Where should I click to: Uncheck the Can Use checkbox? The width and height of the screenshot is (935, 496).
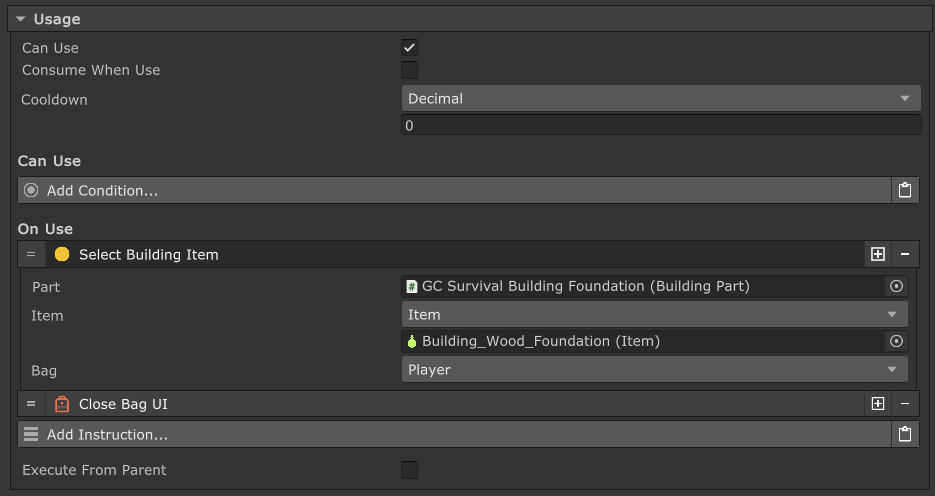pyautogui.click(x=409, y=48)
